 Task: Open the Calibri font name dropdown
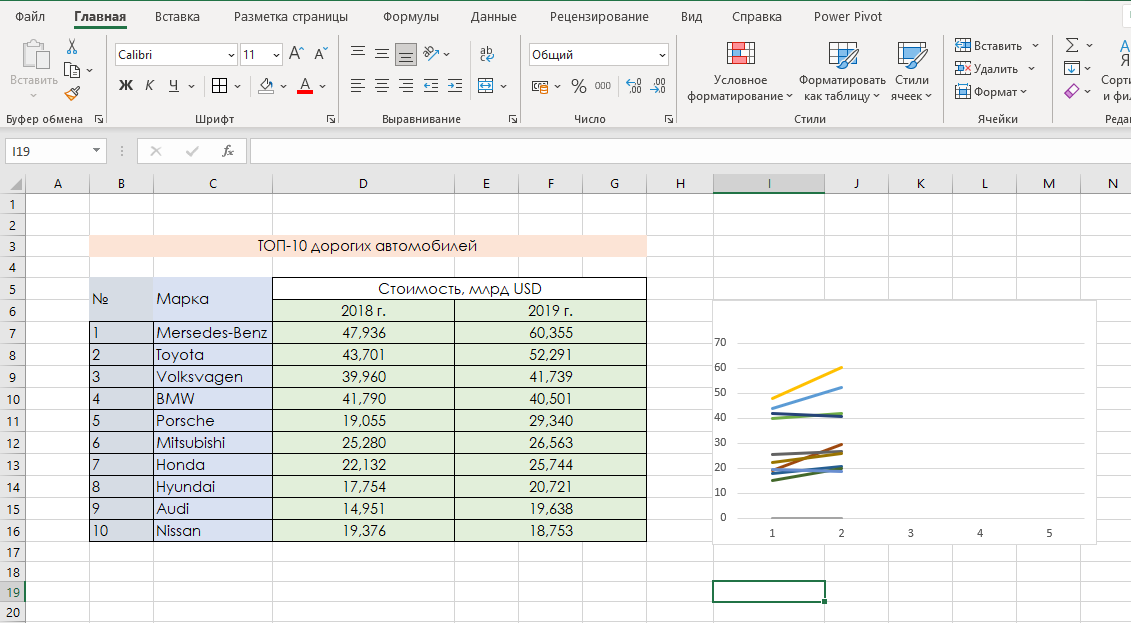pyautogui.click(x=231, y=55)
